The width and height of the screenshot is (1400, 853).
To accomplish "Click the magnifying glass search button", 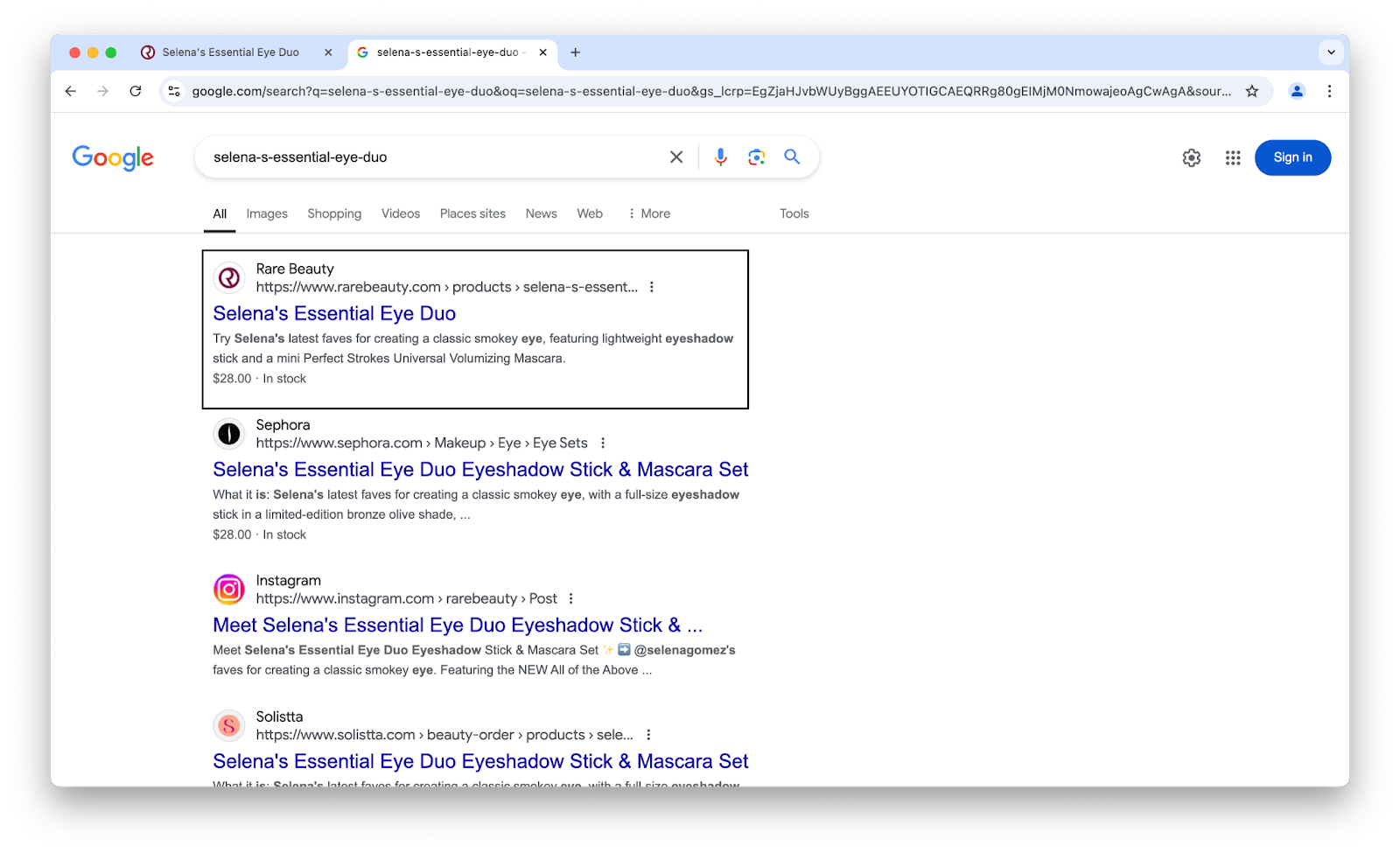I will click(792, 157).
